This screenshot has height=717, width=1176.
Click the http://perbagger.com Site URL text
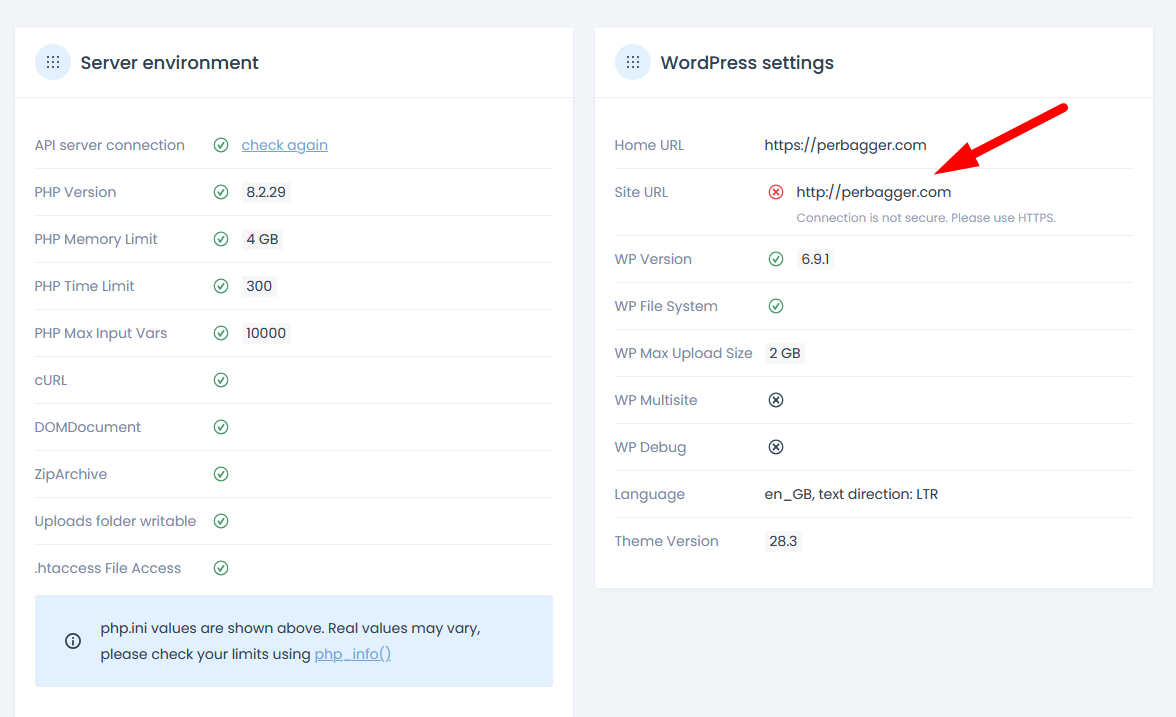[873, 192]
